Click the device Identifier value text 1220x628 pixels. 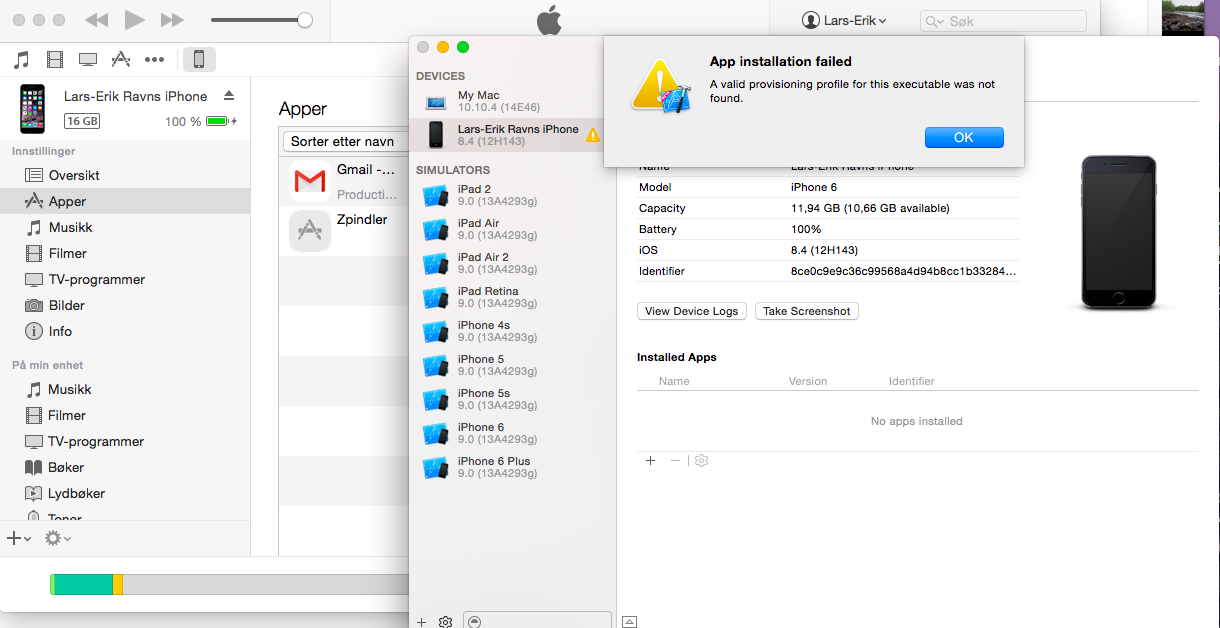click(904, 271)
